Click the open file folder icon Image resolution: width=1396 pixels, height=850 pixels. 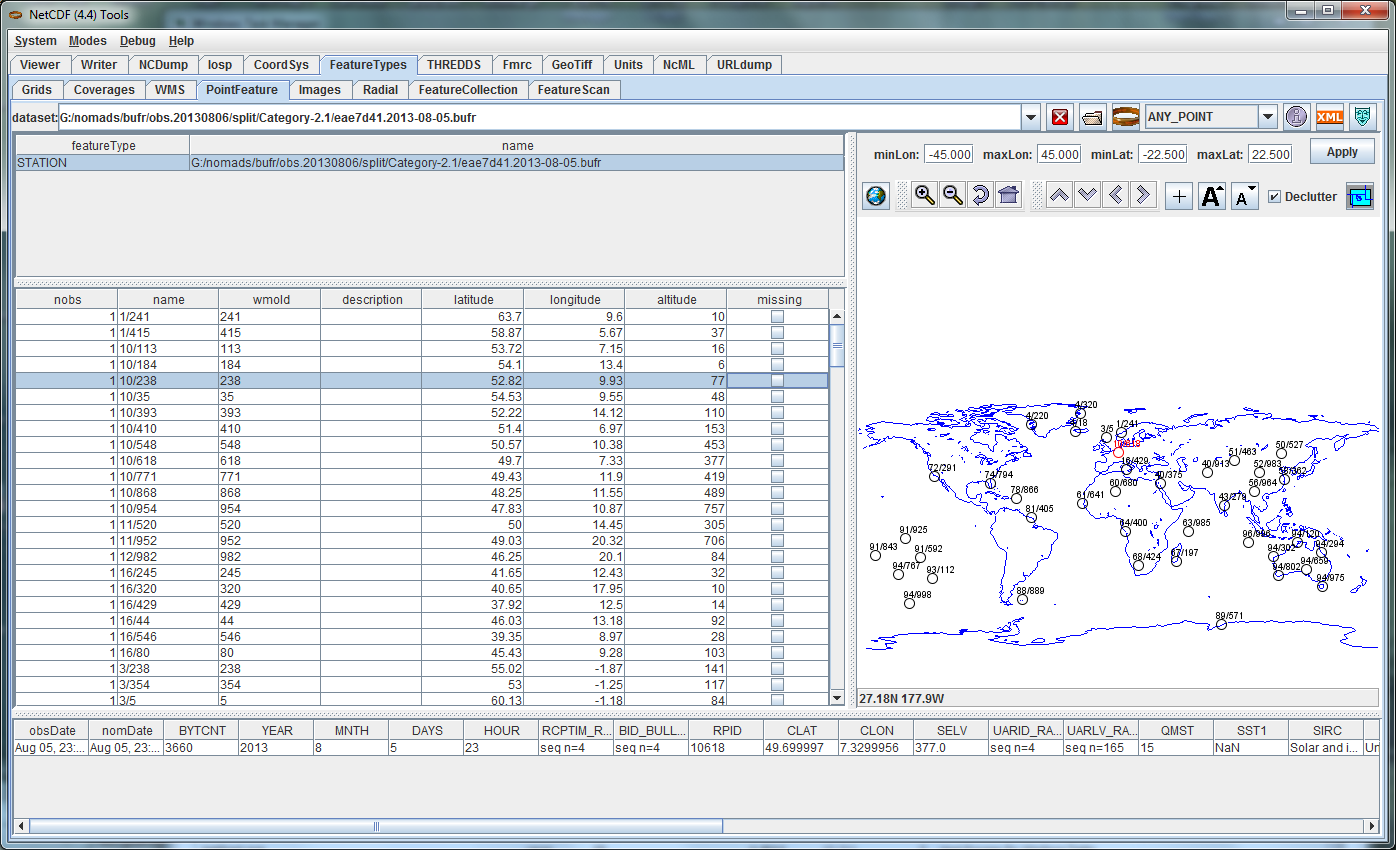1093,117
